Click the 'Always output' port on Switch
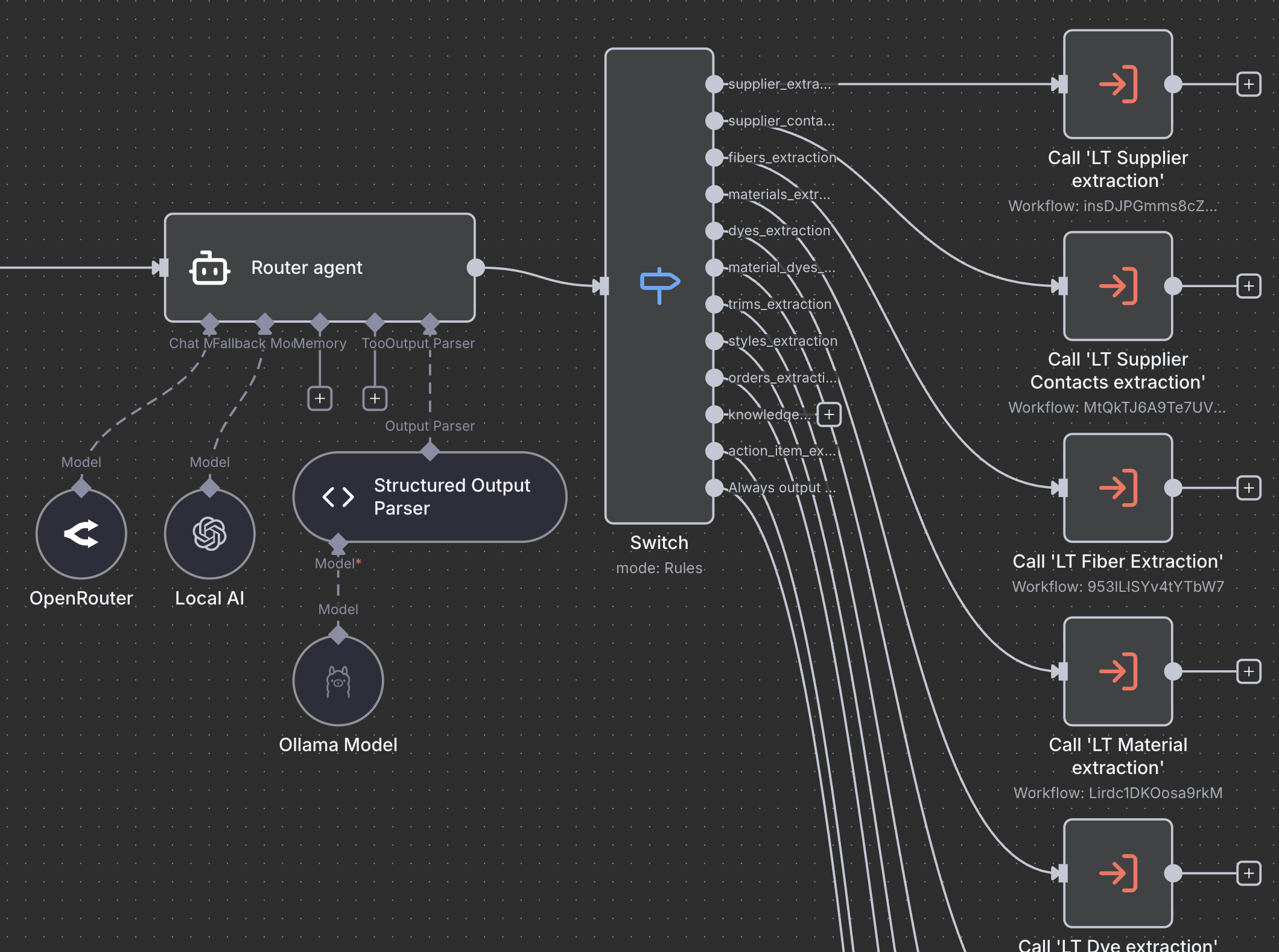 (714, 487)
